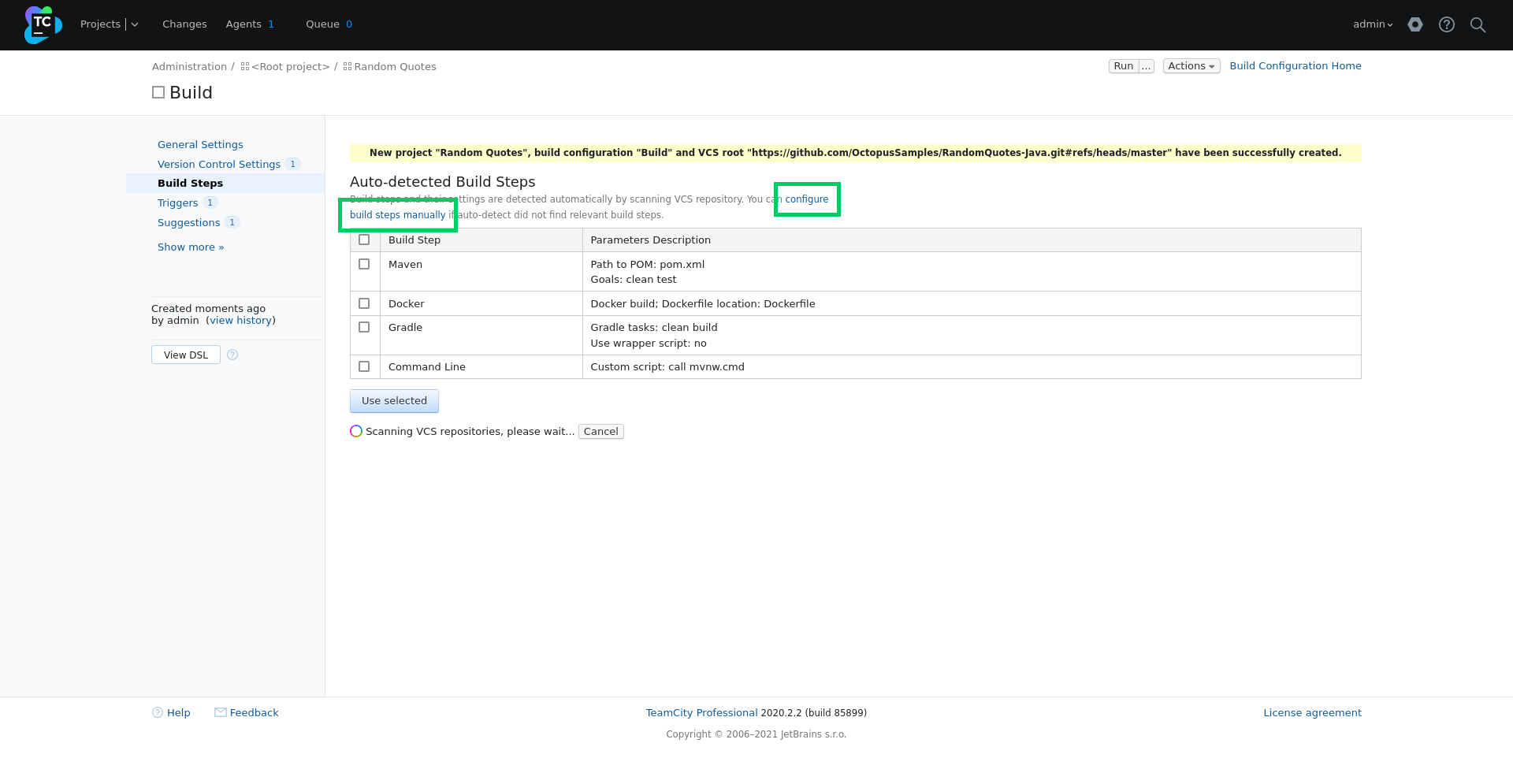Image resolution: width=1513 pixels, height=784 pixels.
Task: Click the 'Goals: clean test' parameter text
Action: [x=633, y=280]
